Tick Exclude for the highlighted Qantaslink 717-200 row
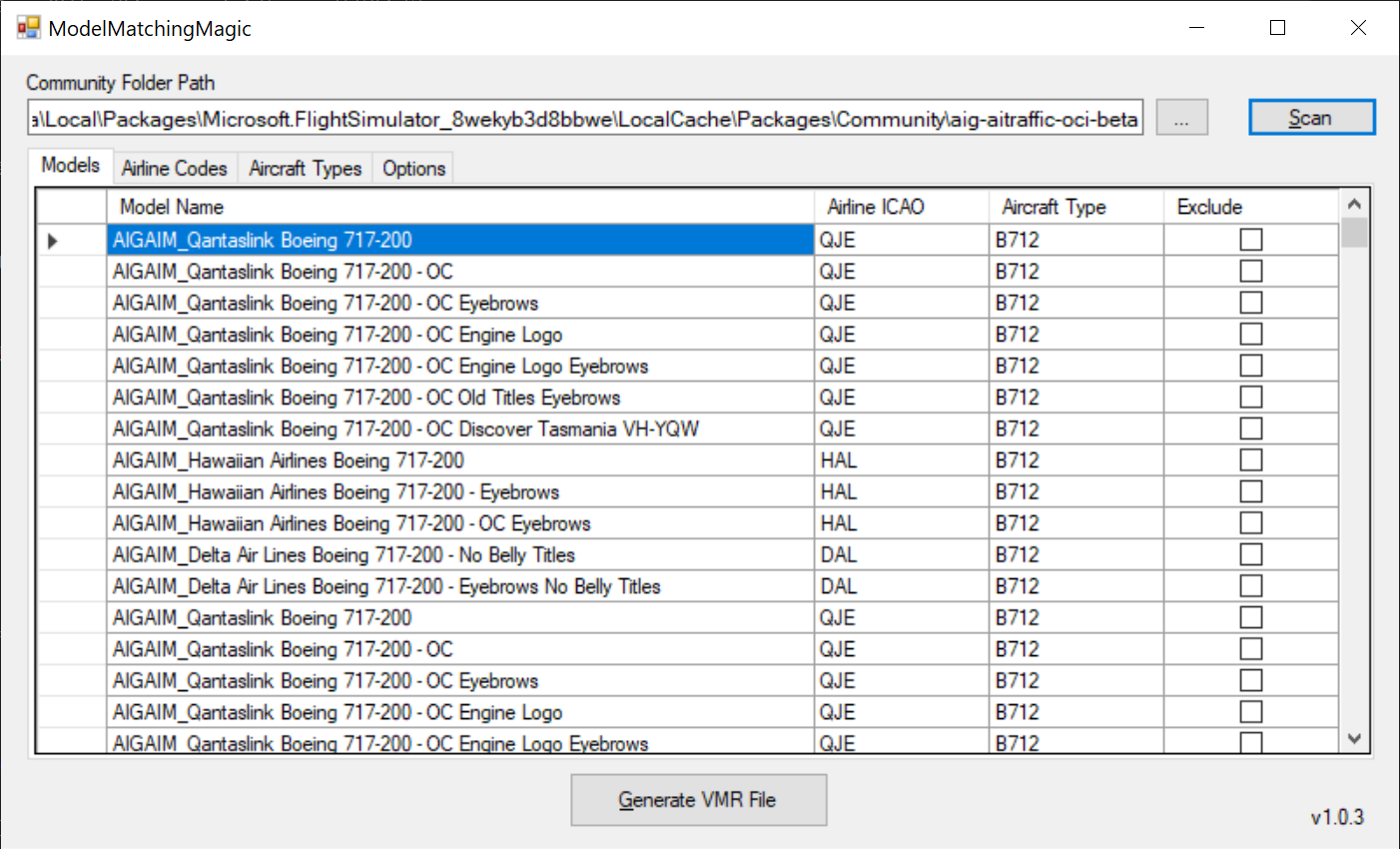 [x=1250, y=240]
